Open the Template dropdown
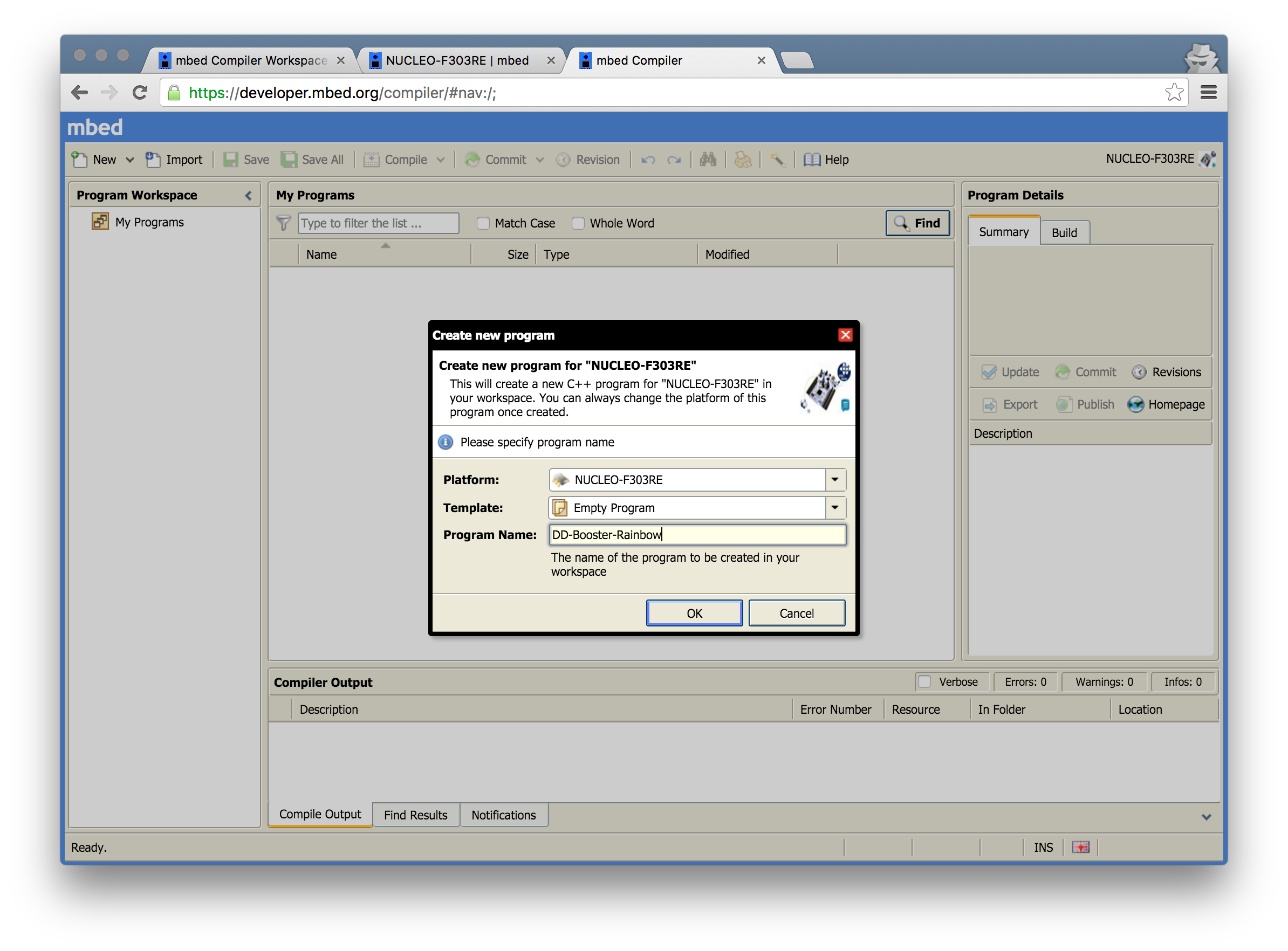This screenshot has height=951, width=1288. pyautogui.click(x=835, y=508)
